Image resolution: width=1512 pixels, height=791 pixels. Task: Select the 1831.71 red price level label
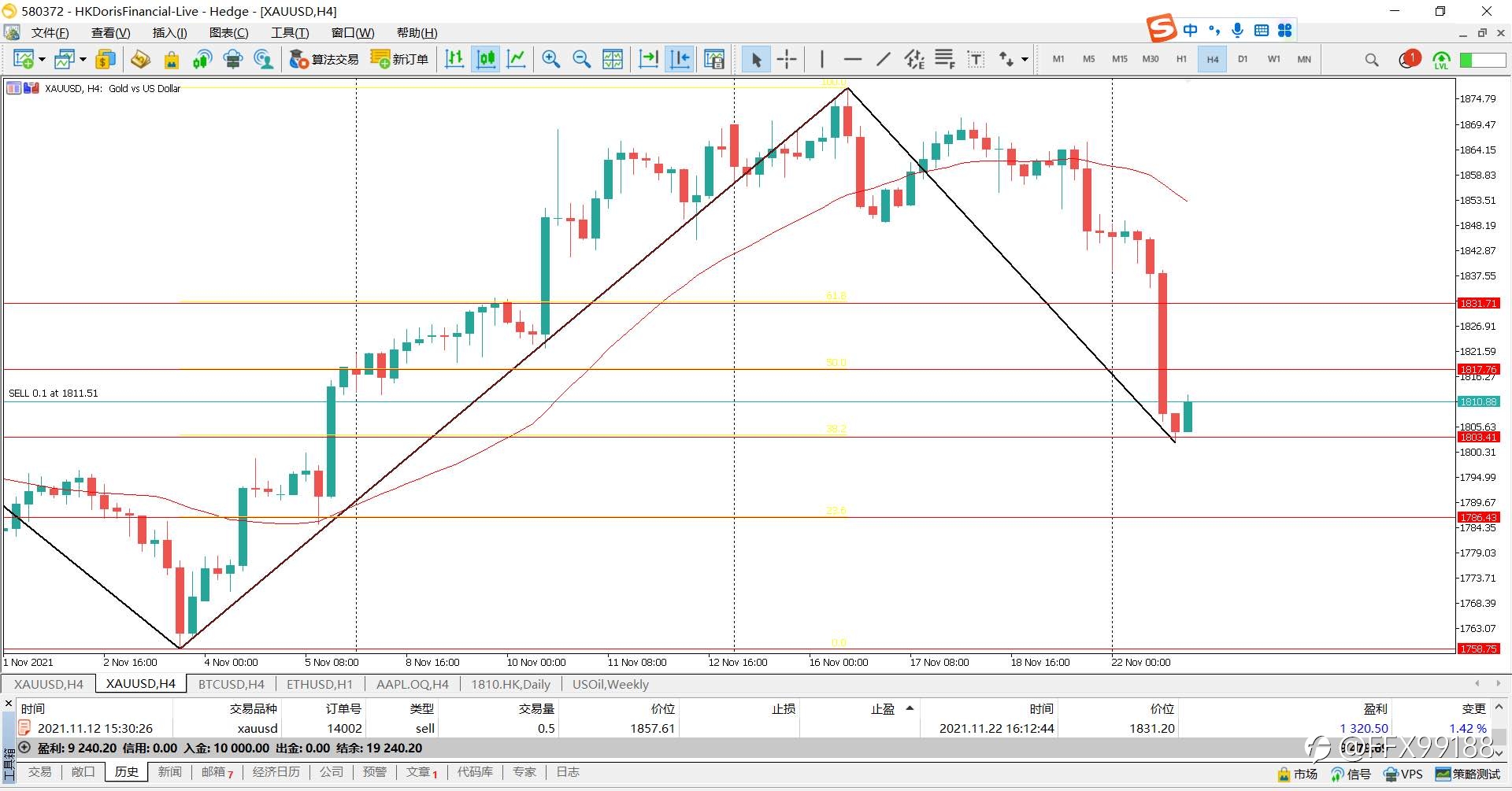click(x=1478, y=303)
